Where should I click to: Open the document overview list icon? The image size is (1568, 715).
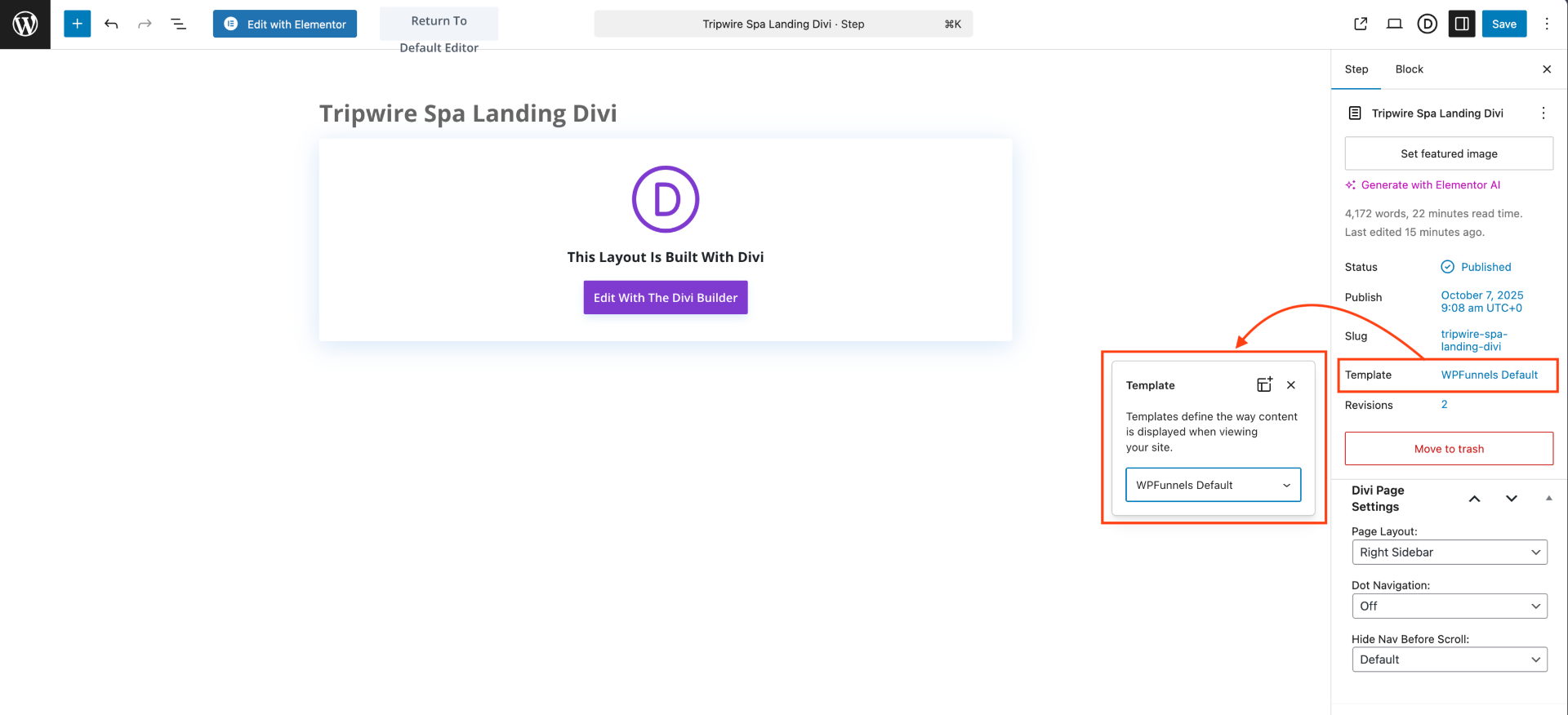coord(178,24)
